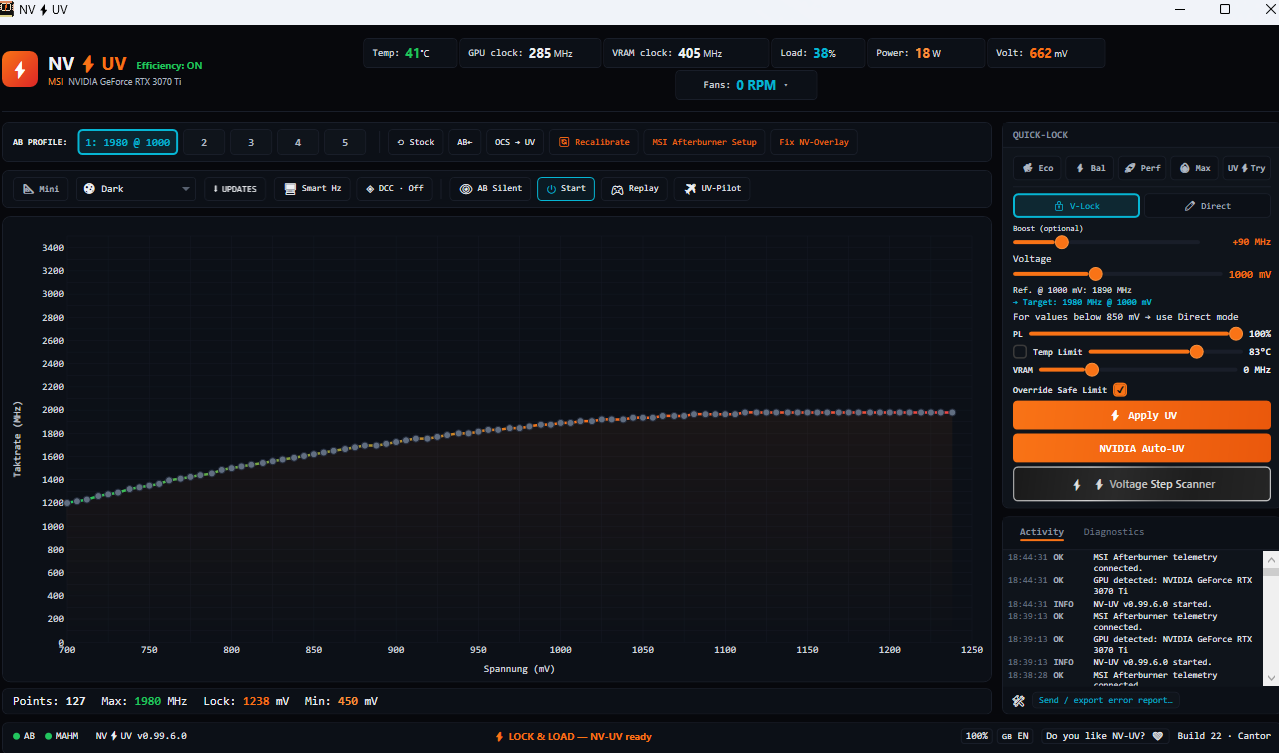Activate V-Lock mode
Screen dimensions: 1279x753
point(1076,206)
